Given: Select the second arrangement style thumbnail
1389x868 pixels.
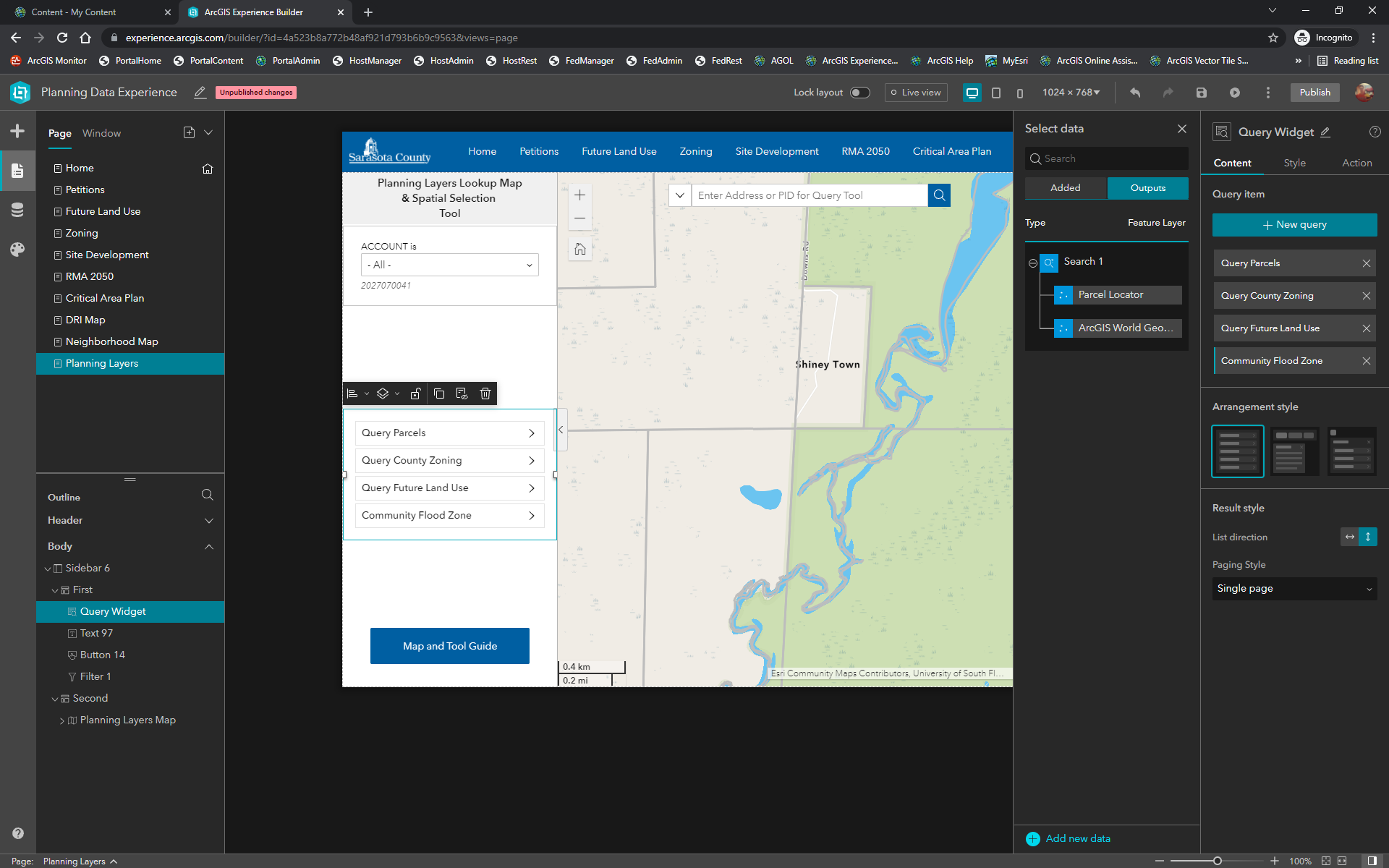Looking at the screenshot, I should [x=1294, y=451].
